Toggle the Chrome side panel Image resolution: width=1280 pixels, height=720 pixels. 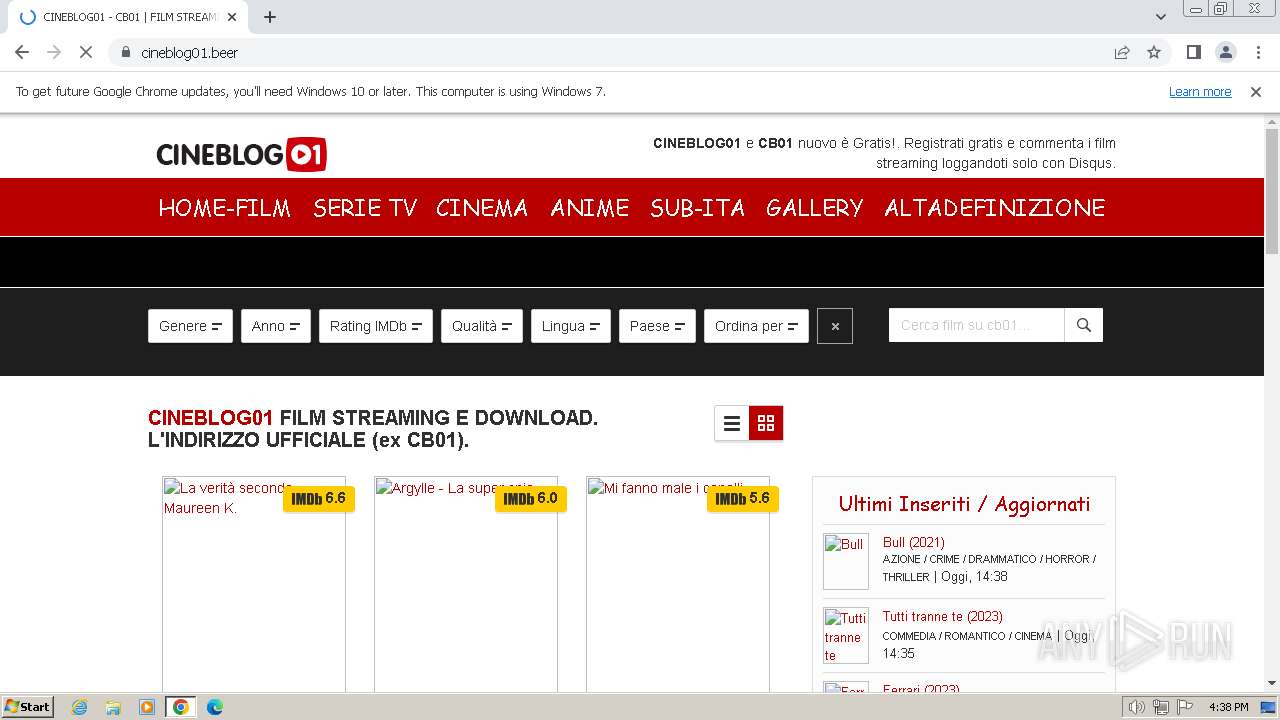click(1194, 52)
